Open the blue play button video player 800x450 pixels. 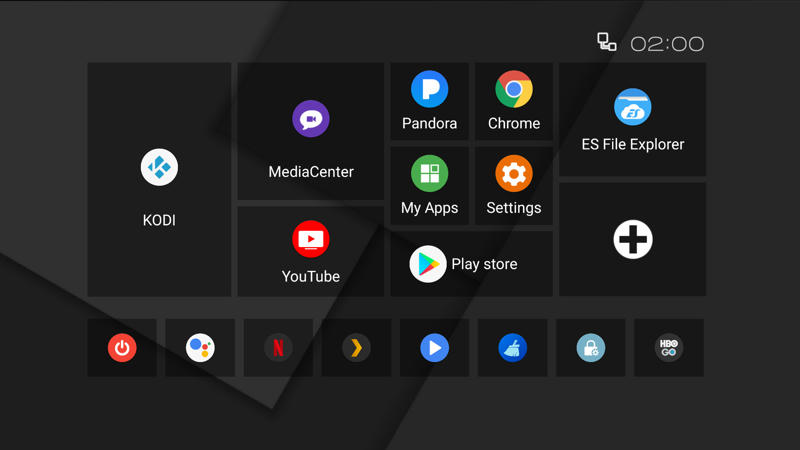434,348
